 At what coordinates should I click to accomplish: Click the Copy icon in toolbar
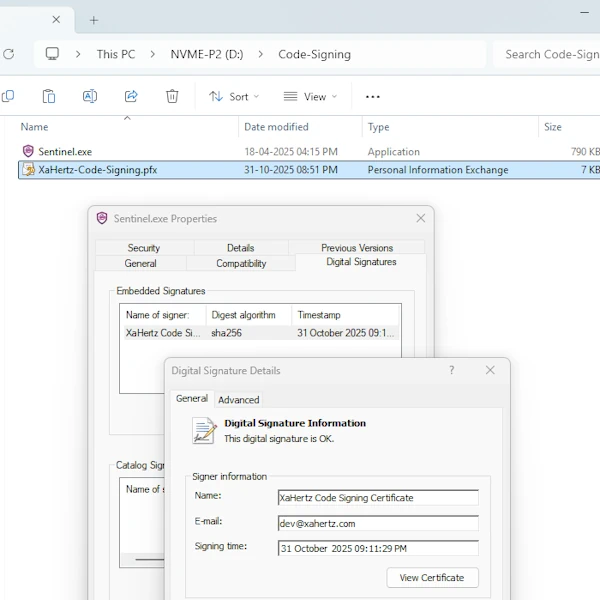(8, 96)
